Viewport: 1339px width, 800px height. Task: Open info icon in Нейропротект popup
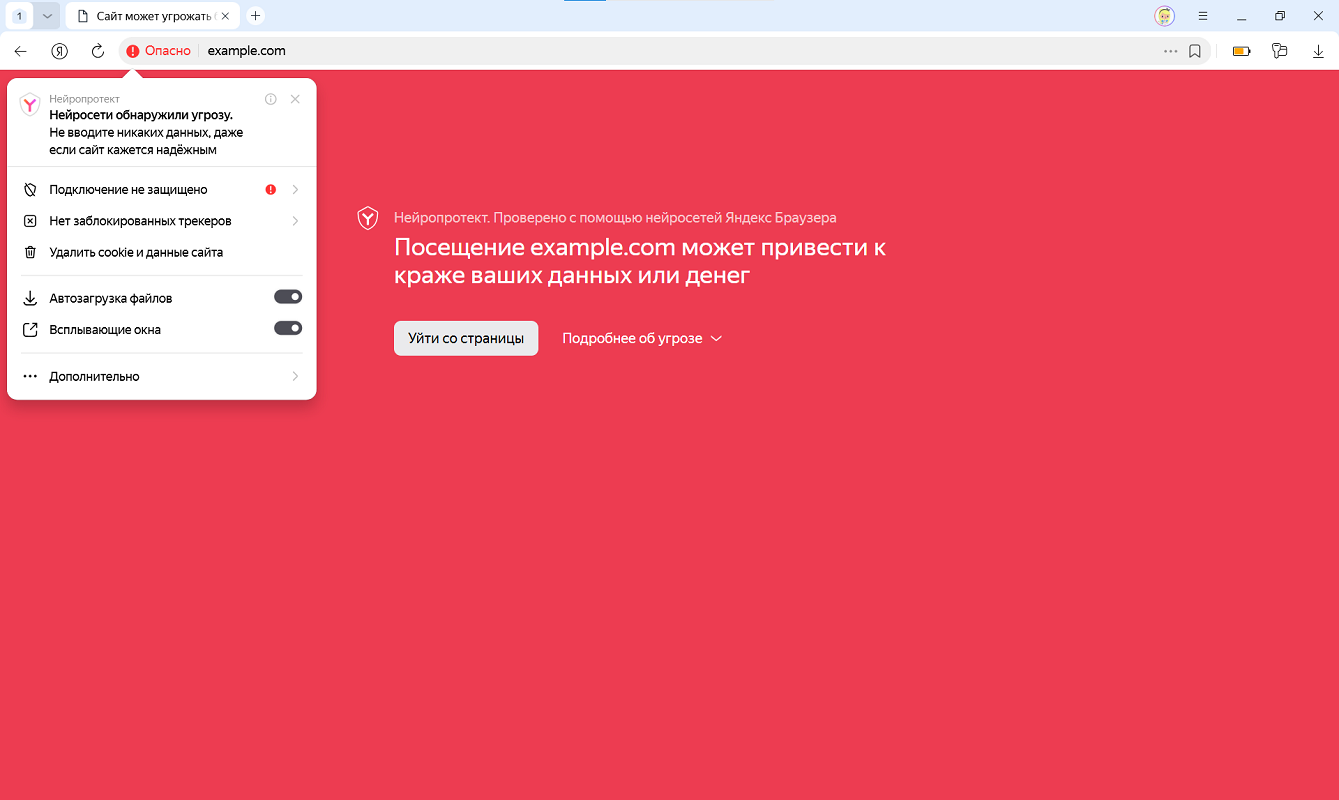point(270,99)
